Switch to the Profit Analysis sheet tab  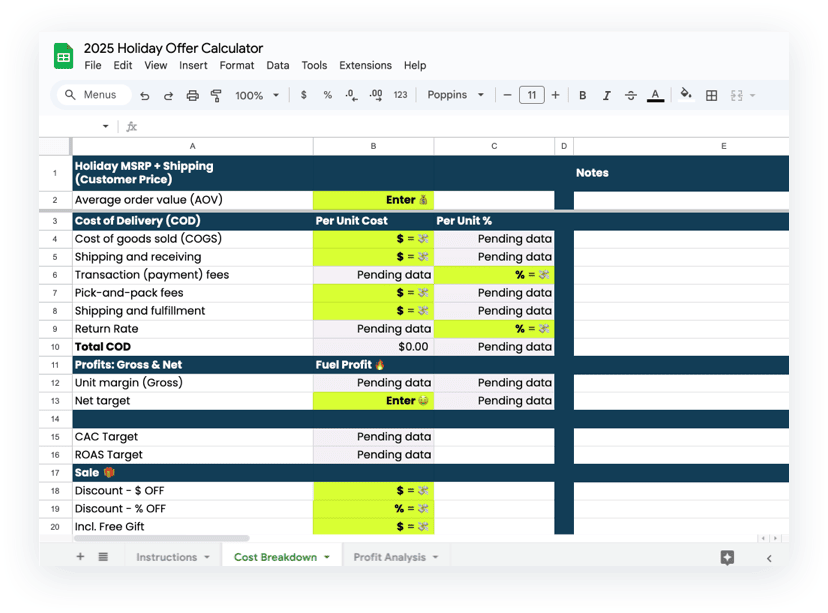389,557
